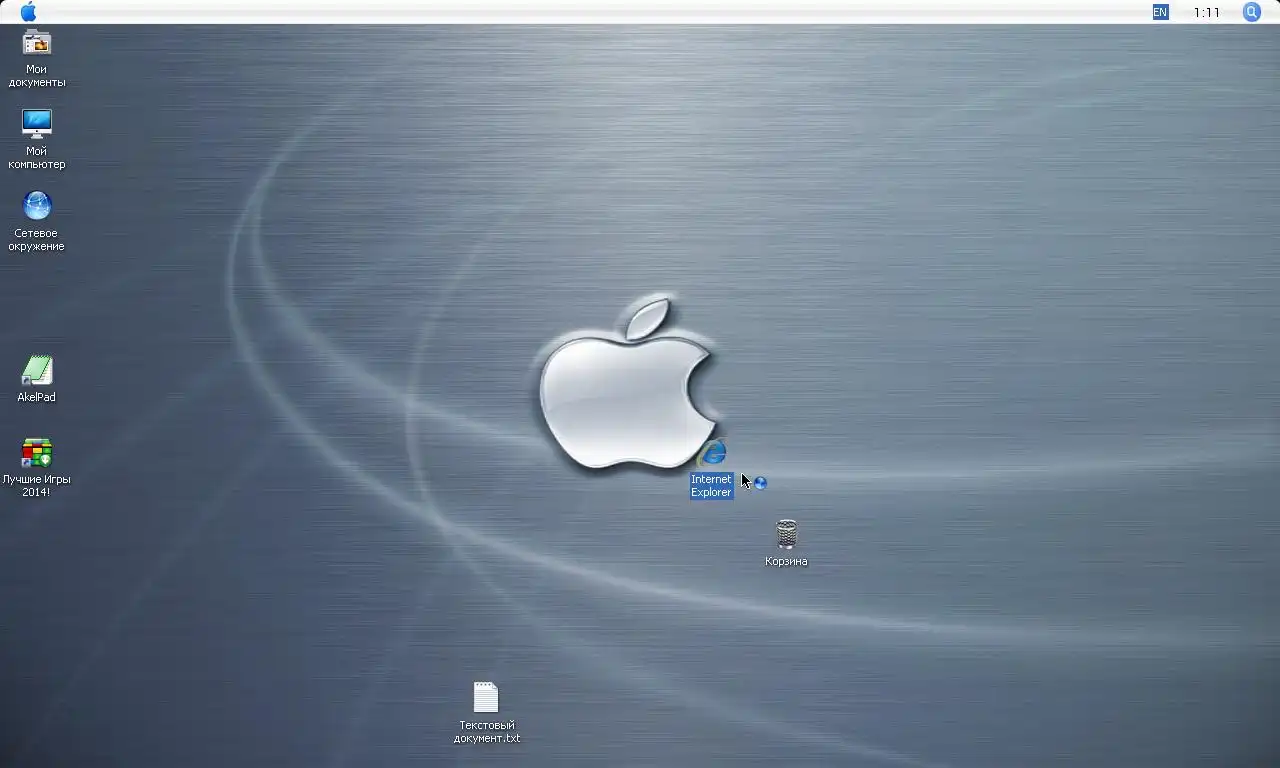Screen dimensions: 1280x768
Task: Click the clock showing 1:11
Action: 1207,13
